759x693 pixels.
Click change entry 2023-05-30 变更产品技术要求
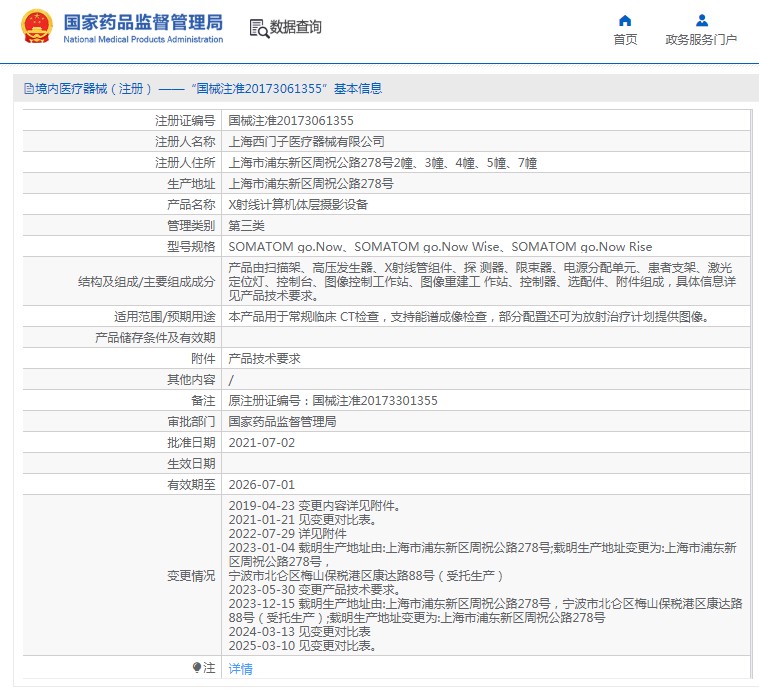[315, 590]
